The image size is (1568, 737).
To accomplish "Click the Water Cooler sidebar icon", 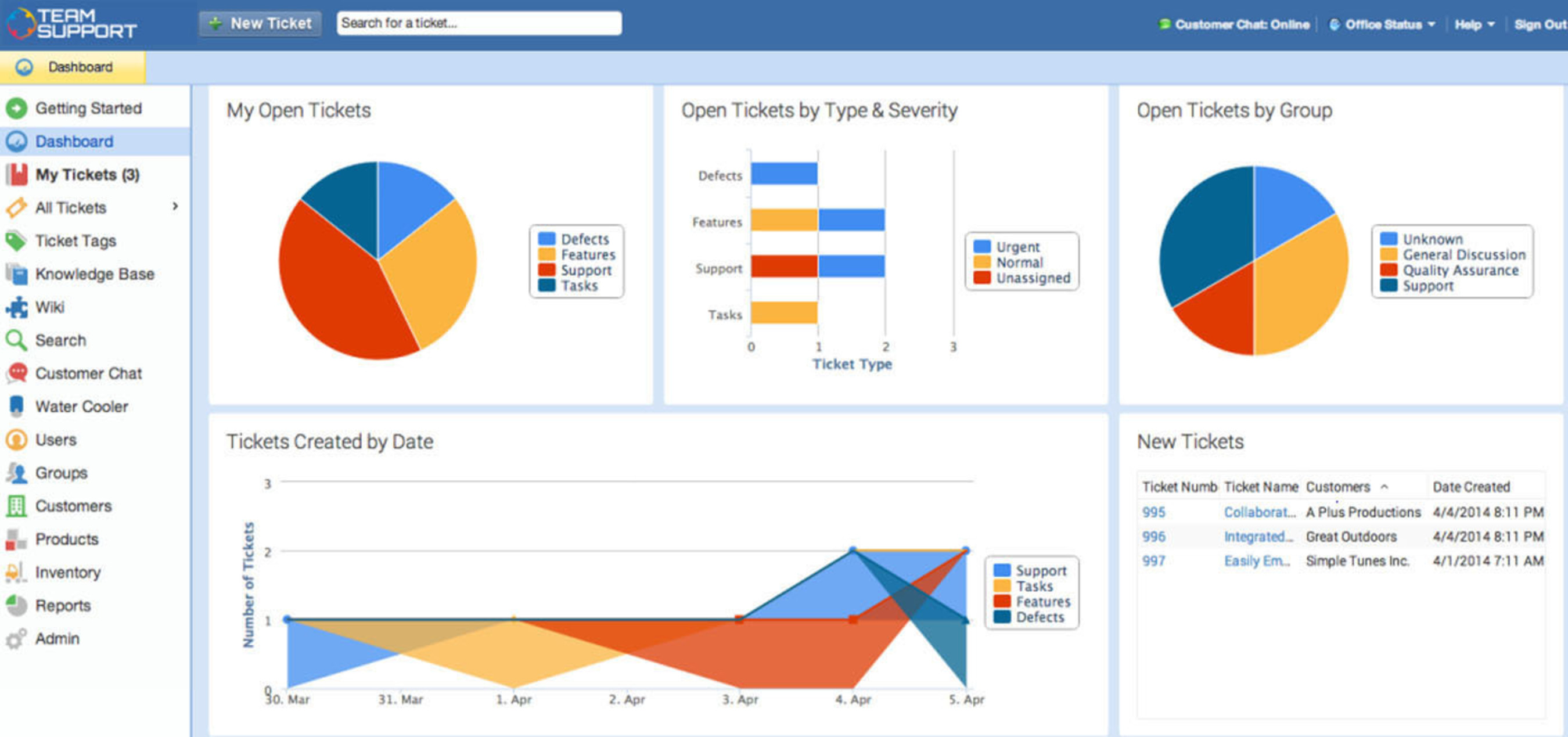I will [17, 407].
